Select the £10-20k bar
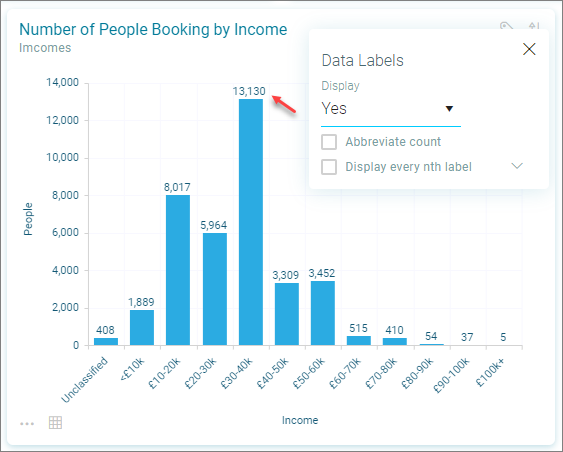The width and height of the screenshot is (563, 452). 178,270
